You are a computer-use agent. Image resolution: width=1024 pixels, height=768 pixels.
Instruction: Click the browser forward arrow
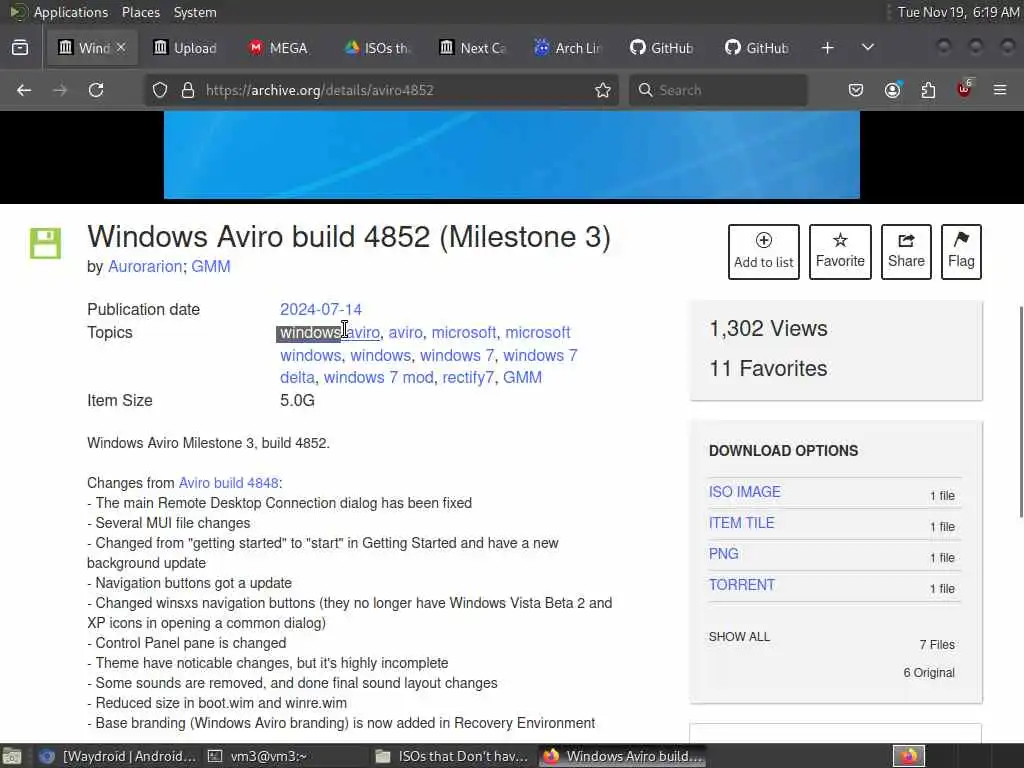pyautogui.click(x=60, y=90)
